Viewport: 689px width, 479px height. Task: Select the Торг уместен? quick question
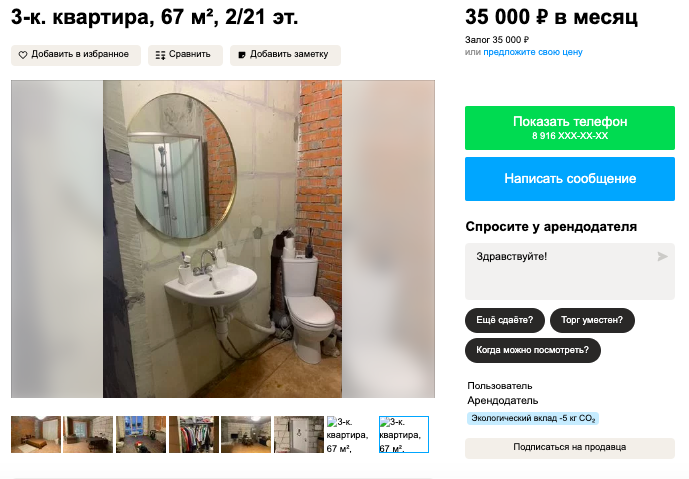pos(592,320)
